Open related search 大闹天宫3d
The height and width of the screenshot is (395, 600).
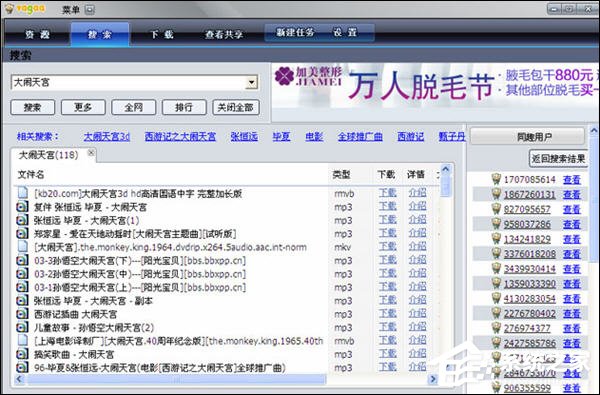(x=107, y=137)
